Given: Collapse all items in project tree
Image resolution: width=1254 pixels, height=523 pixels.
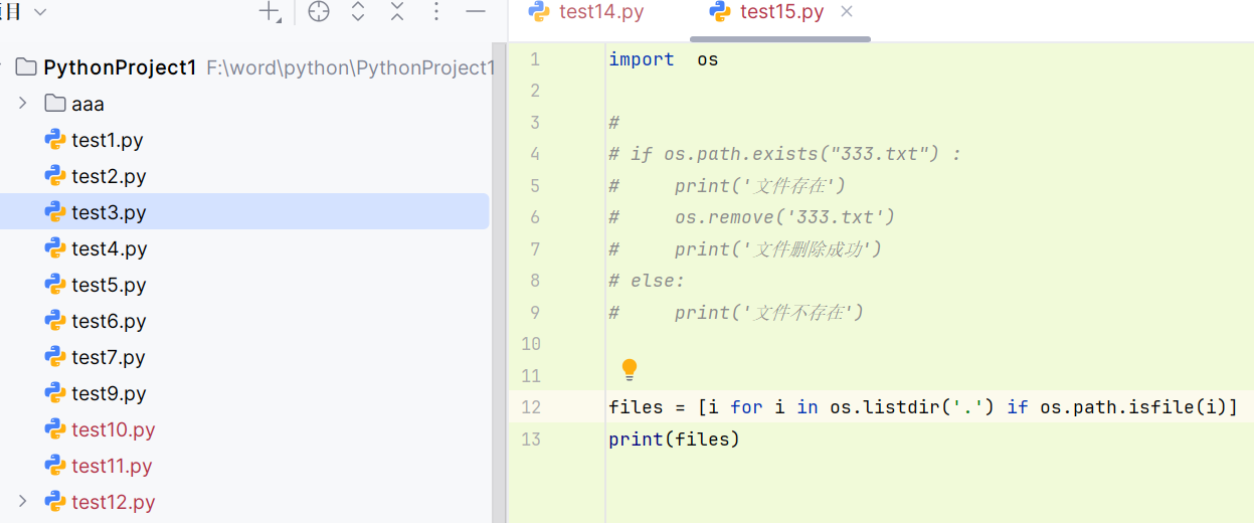Looking at the screenshot, I should click(x=397, y=12).
